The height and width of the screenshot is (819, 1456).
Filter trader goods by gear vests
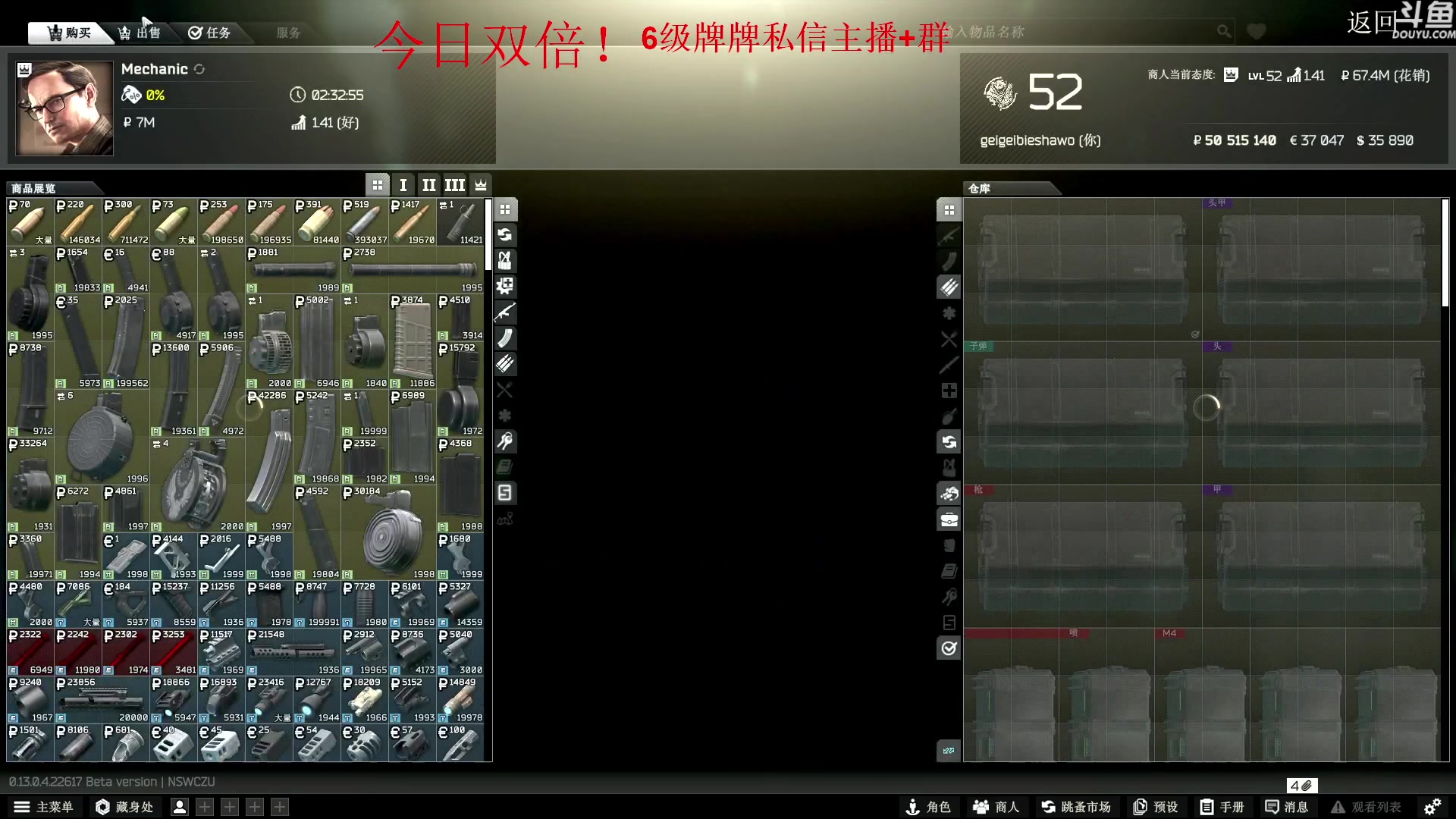click(x=505, y=261)
